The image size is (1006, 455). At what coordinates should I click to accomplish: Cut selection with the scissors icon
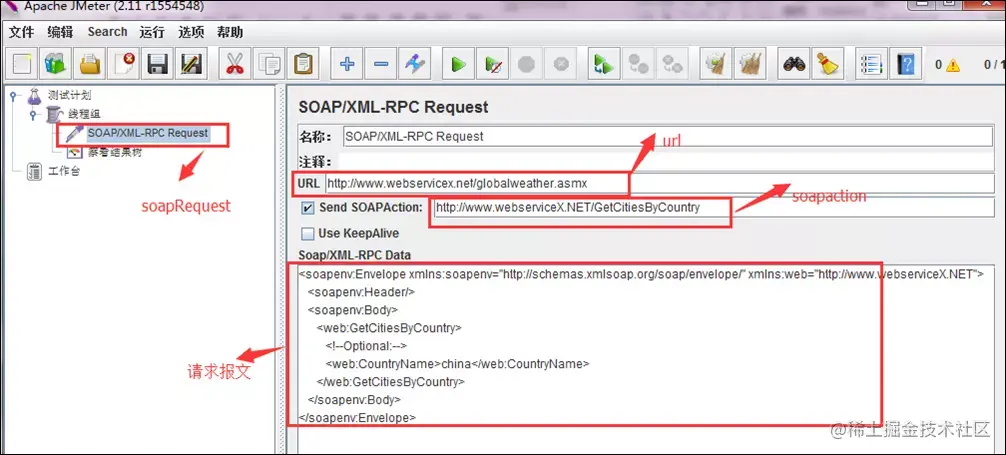(235, 64)
